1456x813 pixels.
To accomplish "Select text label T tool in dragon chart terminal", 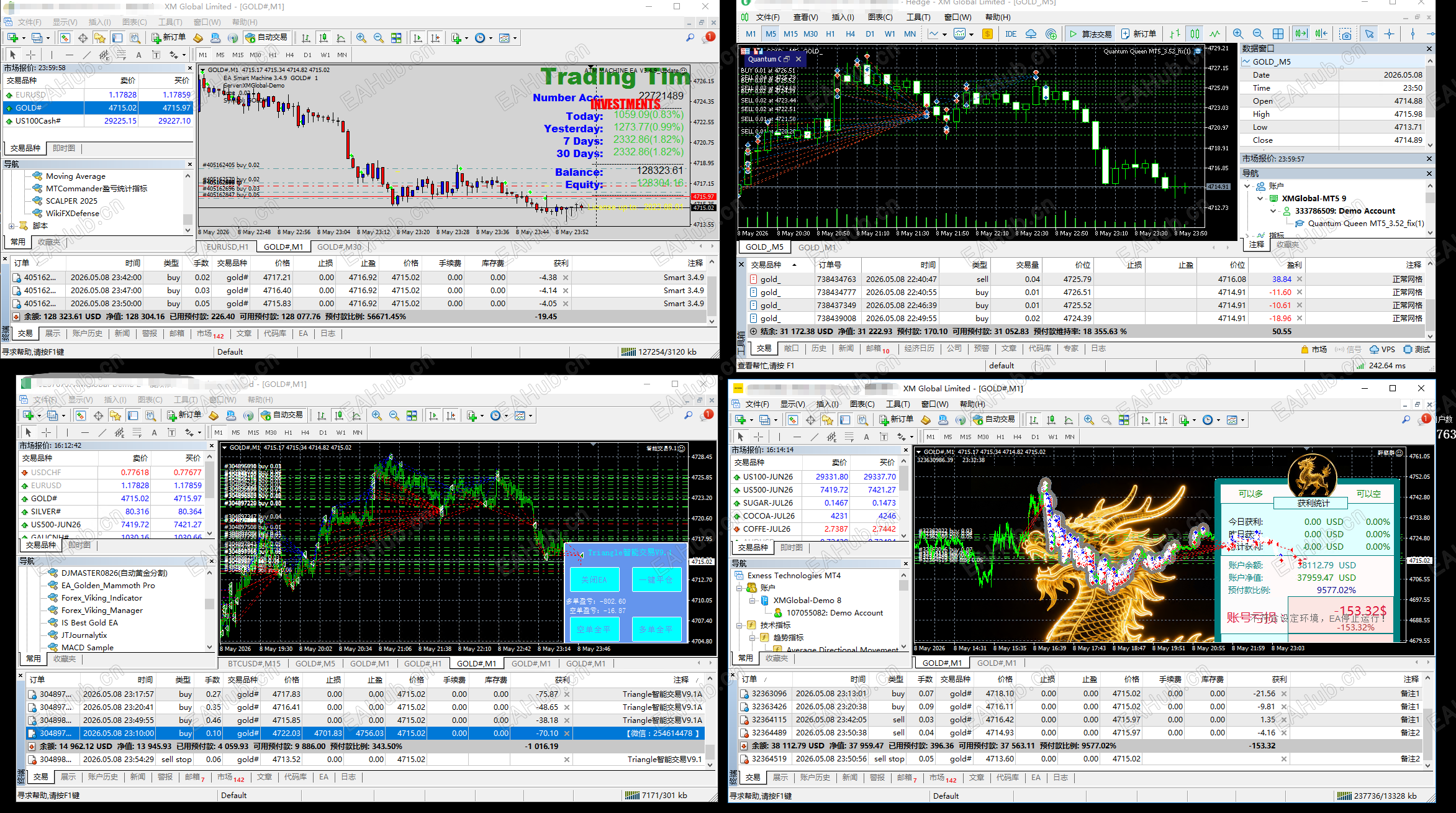I will pos(884,437).
